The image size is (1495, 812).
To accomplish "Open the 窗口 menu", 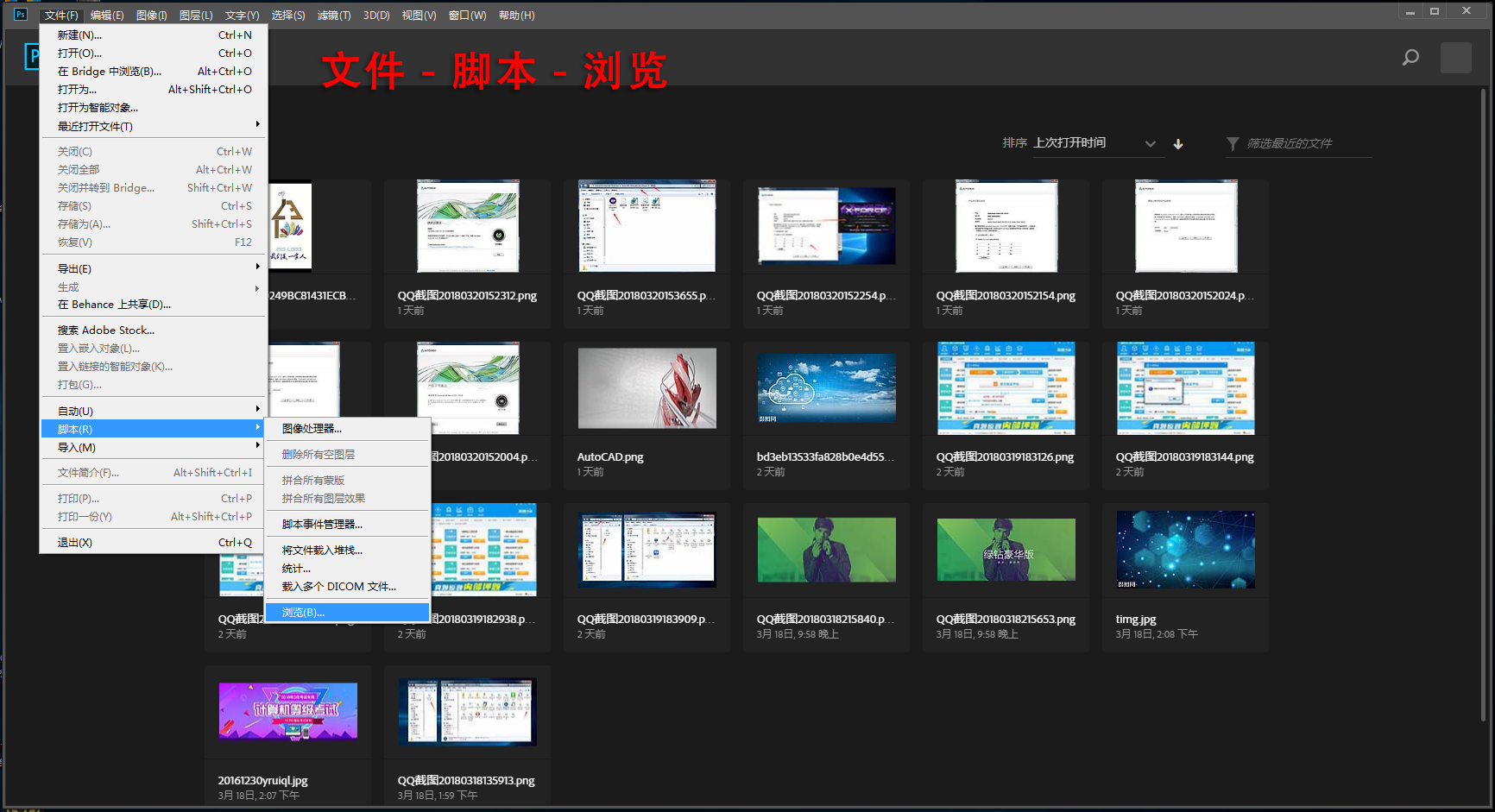I will click(466, 15).
